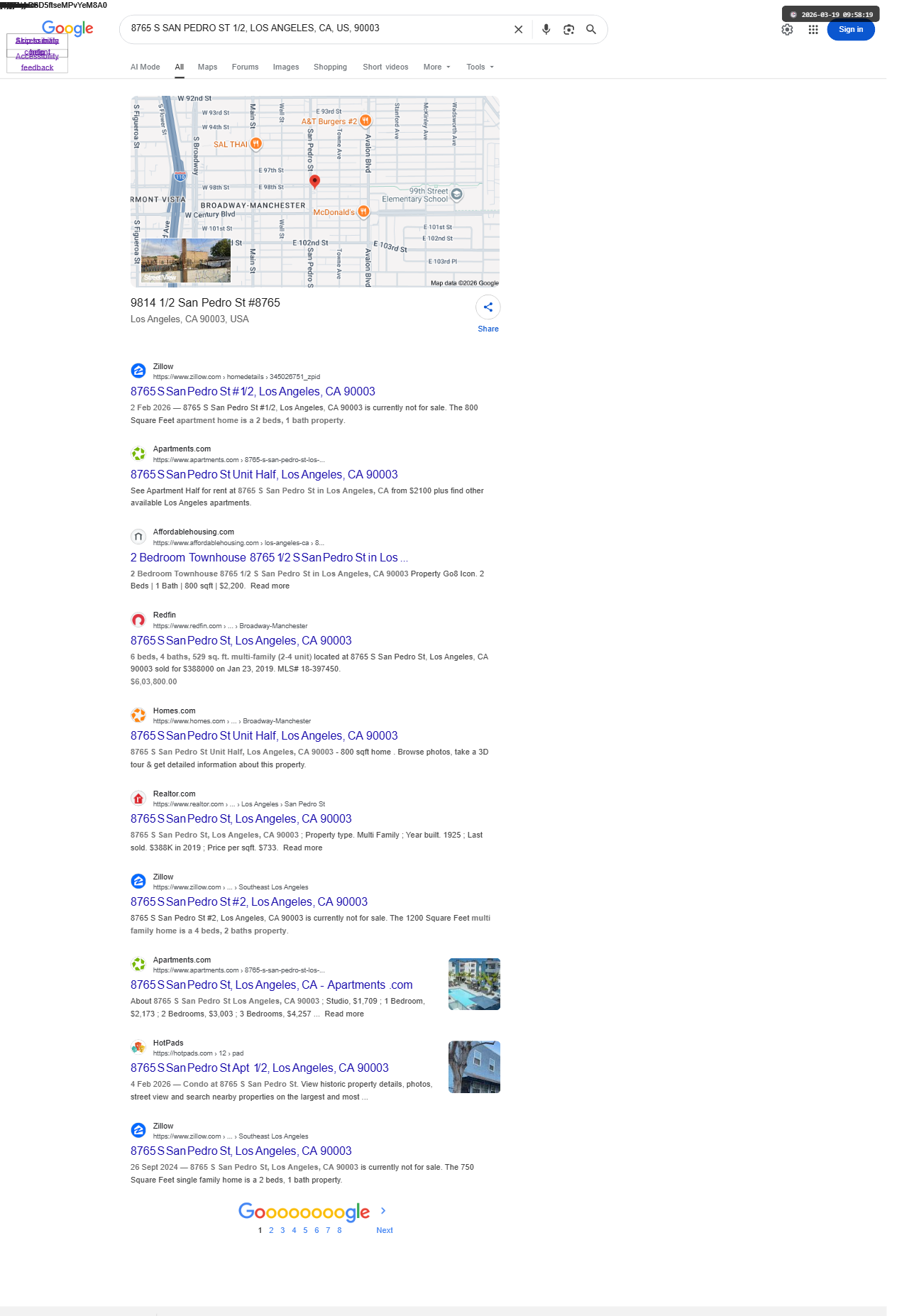Click the SAL THAI restaurant marker on the map

[x=256, y=143]
